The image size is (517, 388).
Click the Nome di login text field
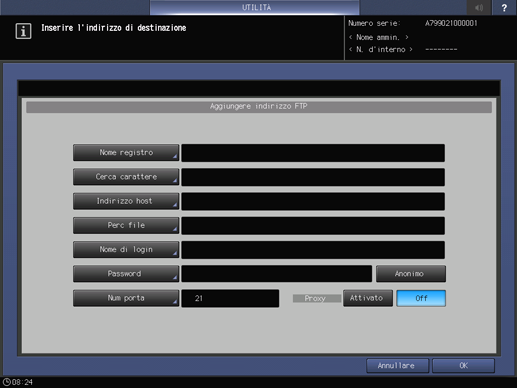click(313, 250)
